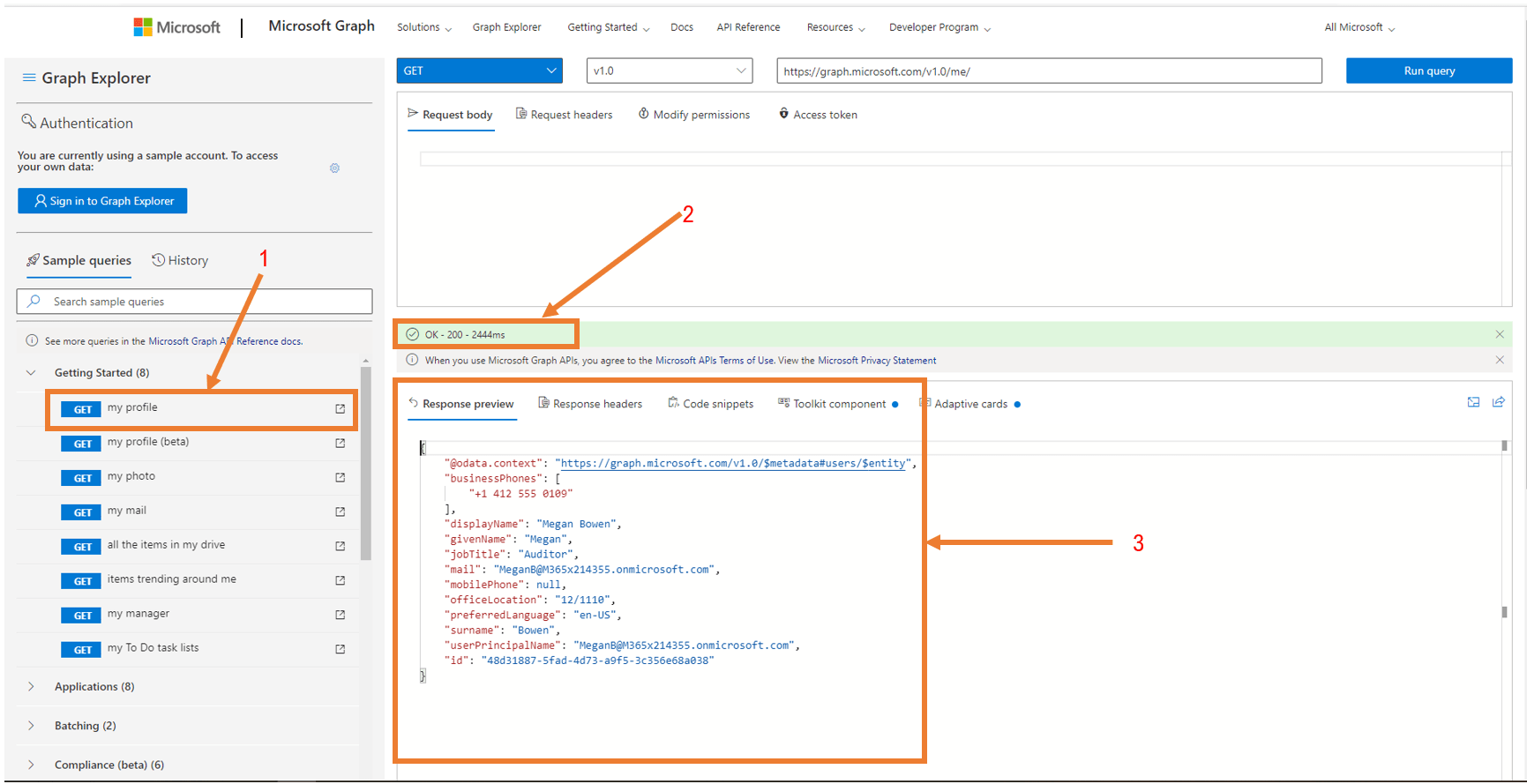Switch to the Access token tab

coord(818,115)
